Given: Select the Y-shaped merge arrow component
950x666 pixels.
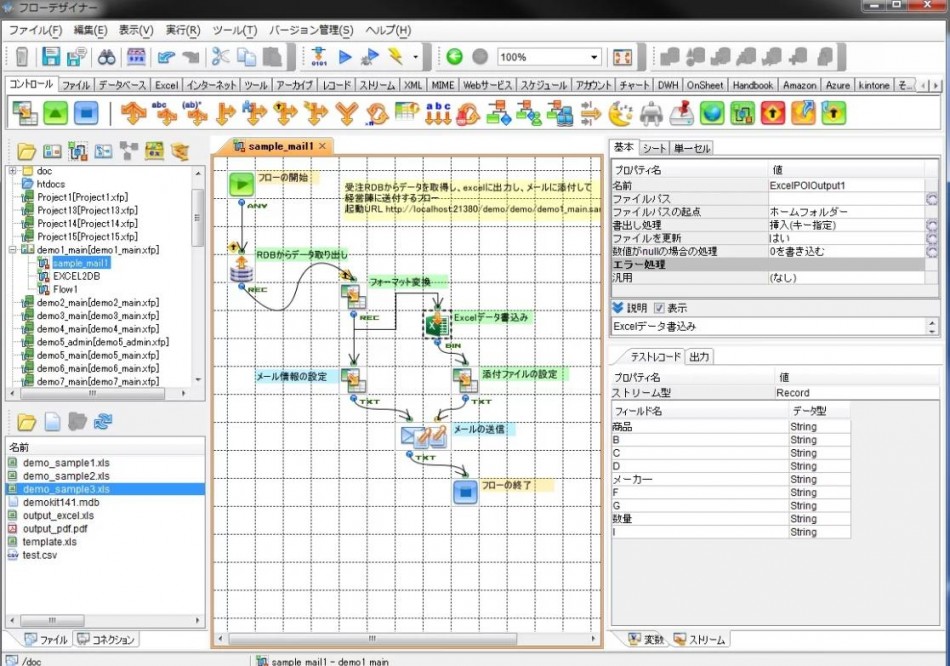Looking at the screenshot, I should (x=347, y=113).
